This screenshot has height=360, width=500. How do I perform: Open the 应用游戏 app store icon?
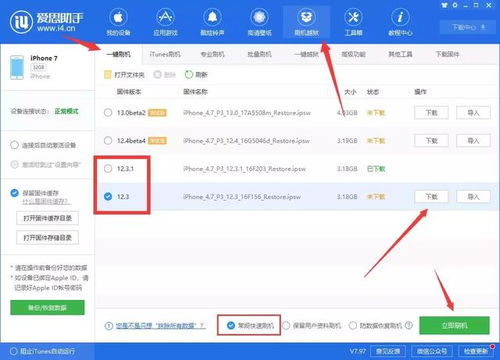pyautogui.click(x=165, y=17)
